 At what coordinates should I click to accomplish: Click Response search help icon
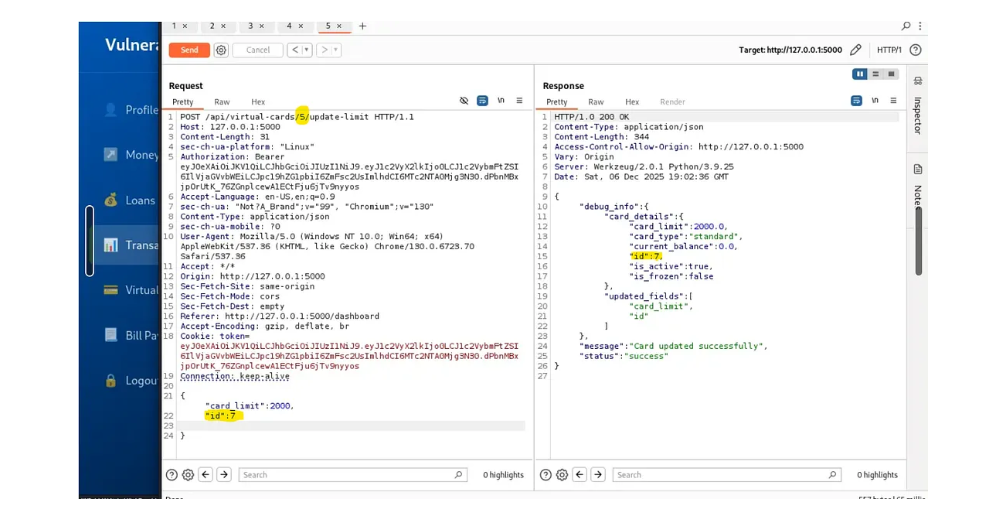[x=546, y=475]
